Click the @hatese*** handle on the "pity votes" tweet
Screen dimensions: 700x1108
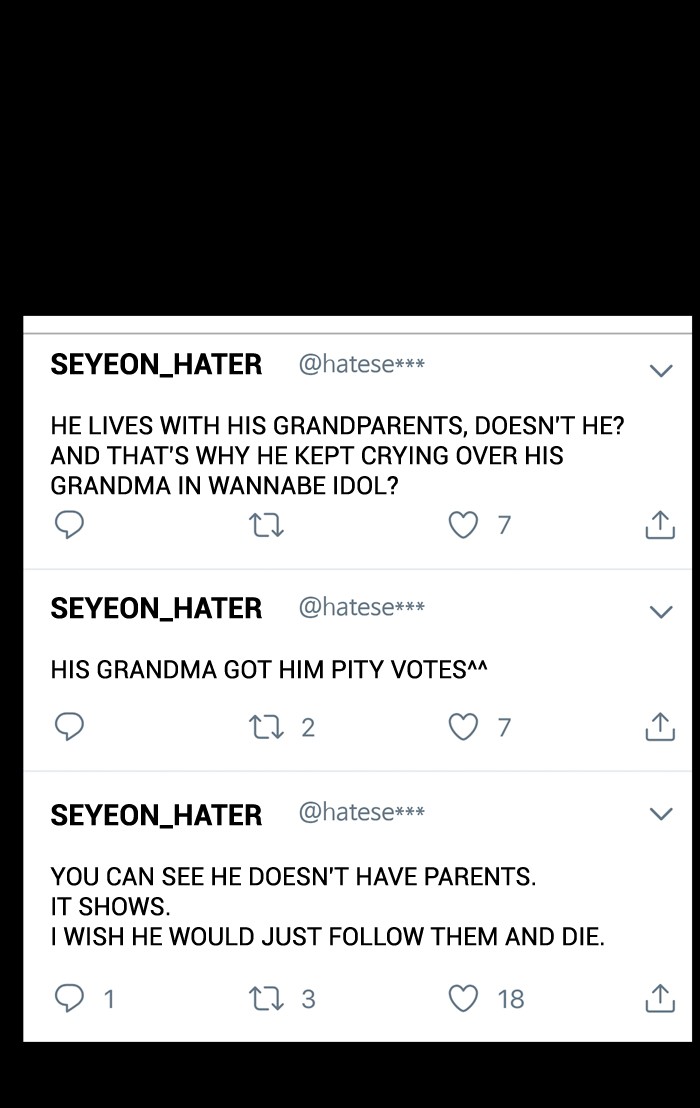click(361, 607)
